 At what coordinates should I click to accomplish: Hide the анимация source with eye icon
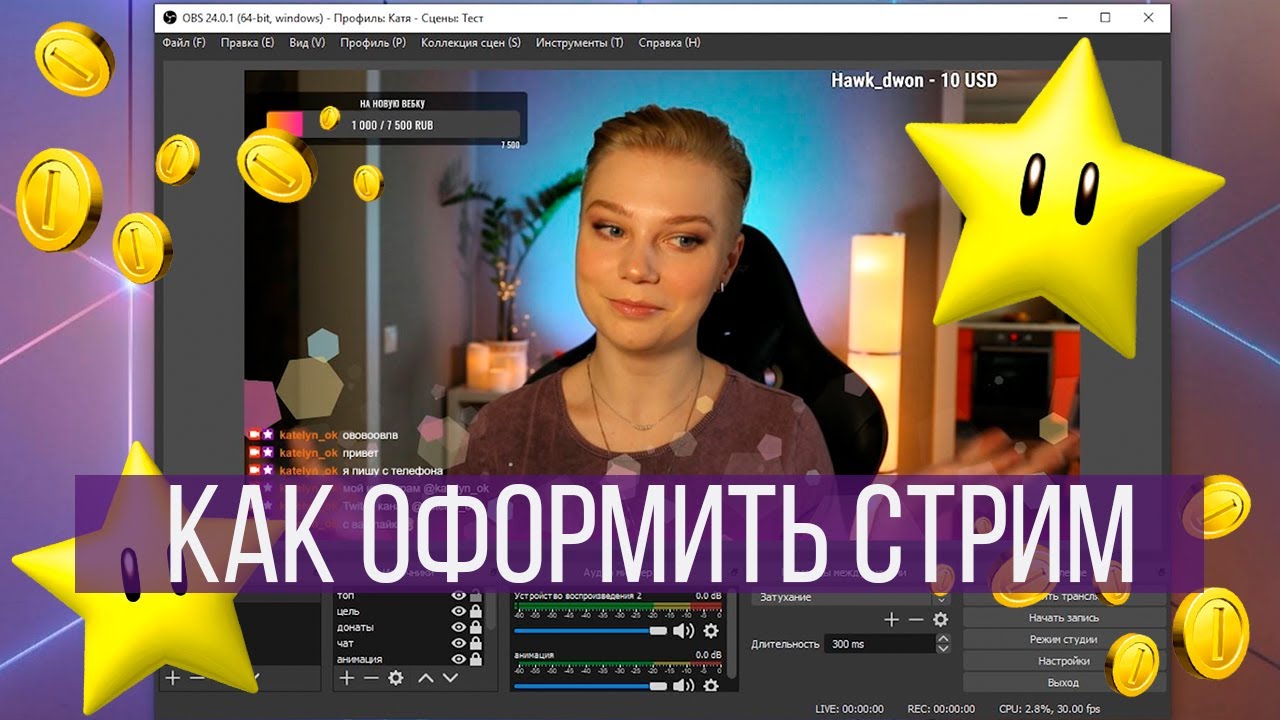[459, 659]
